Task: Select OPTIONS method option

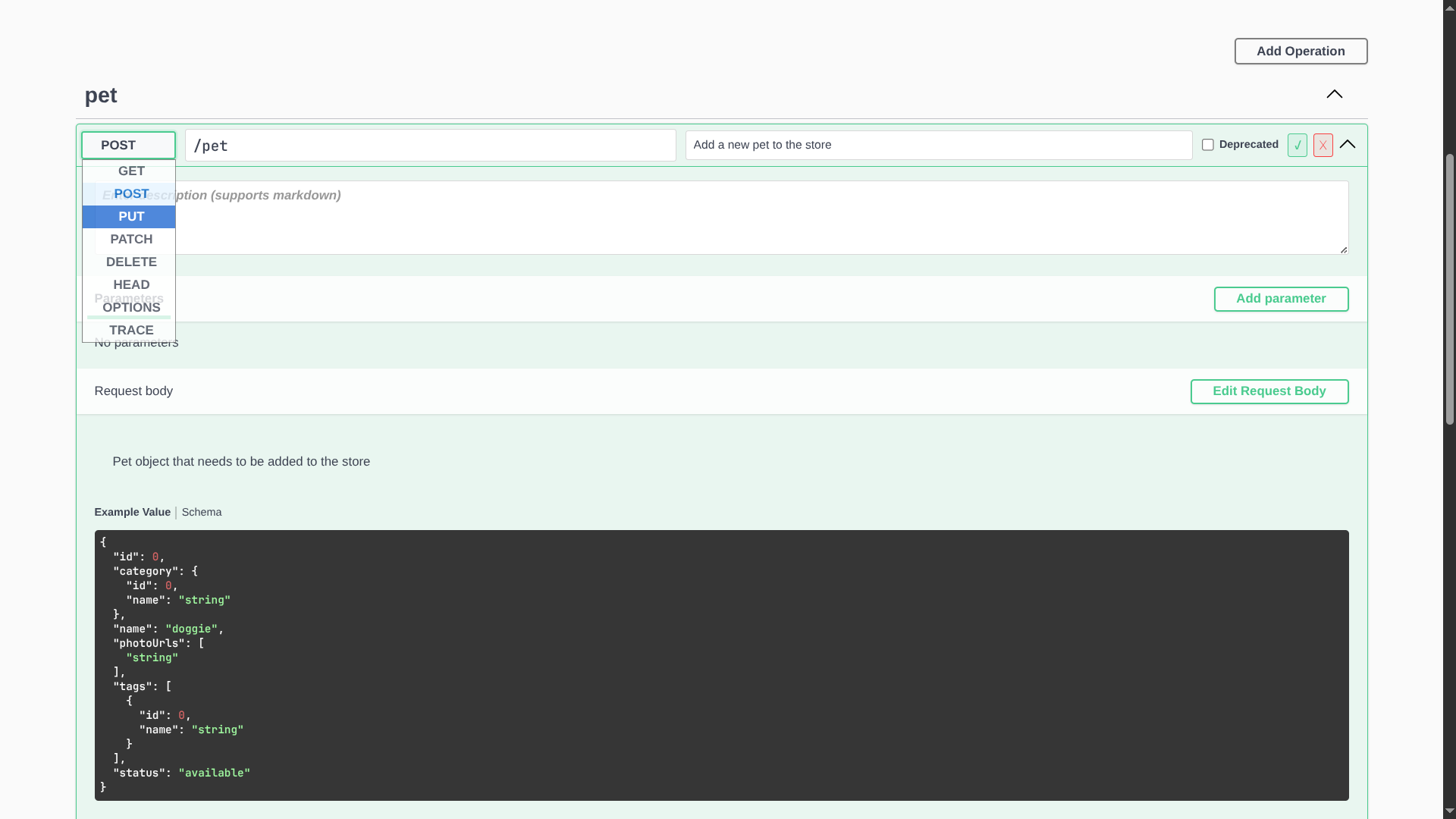Action: (129, 308)
